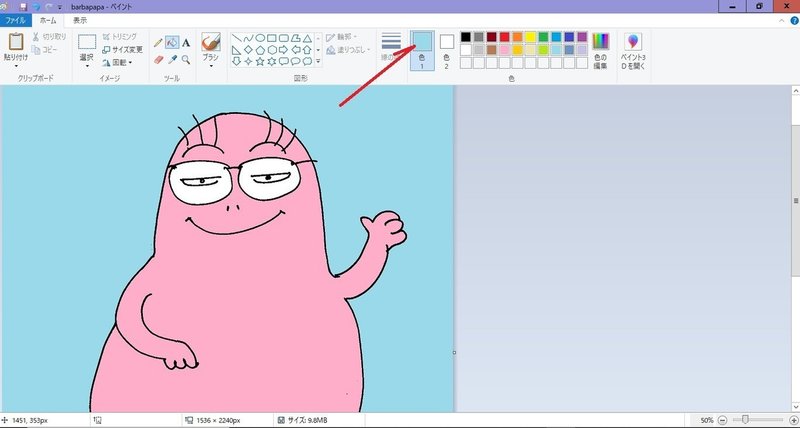800x428 pixels.
Task: Open the Rotate (回転) dropdown
Action: pyautogui.click(x=117, y=63)
